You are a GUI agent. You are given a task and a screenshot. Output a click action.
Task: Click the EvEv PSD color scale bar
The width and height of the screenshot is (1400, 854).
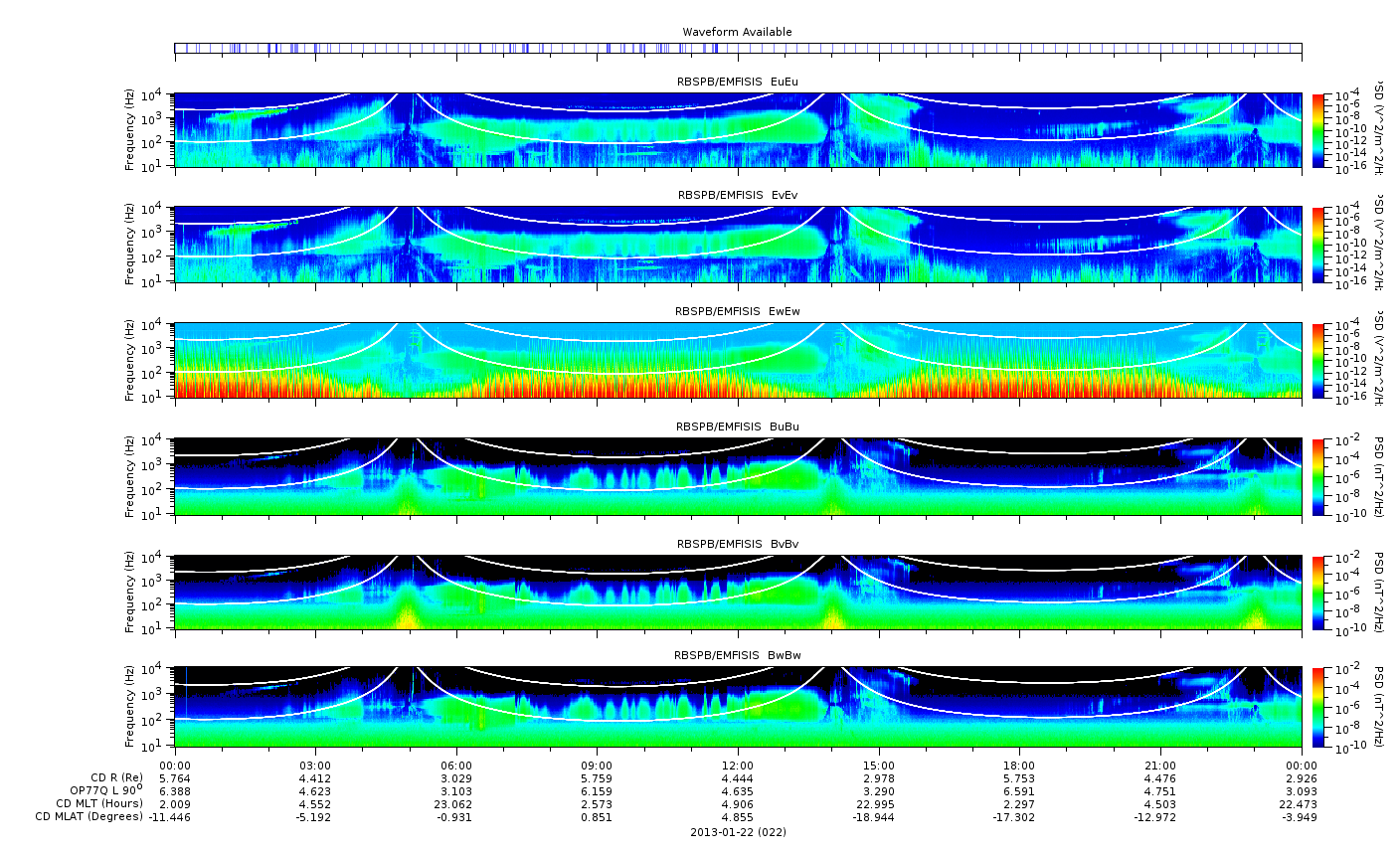[1318, 245]
